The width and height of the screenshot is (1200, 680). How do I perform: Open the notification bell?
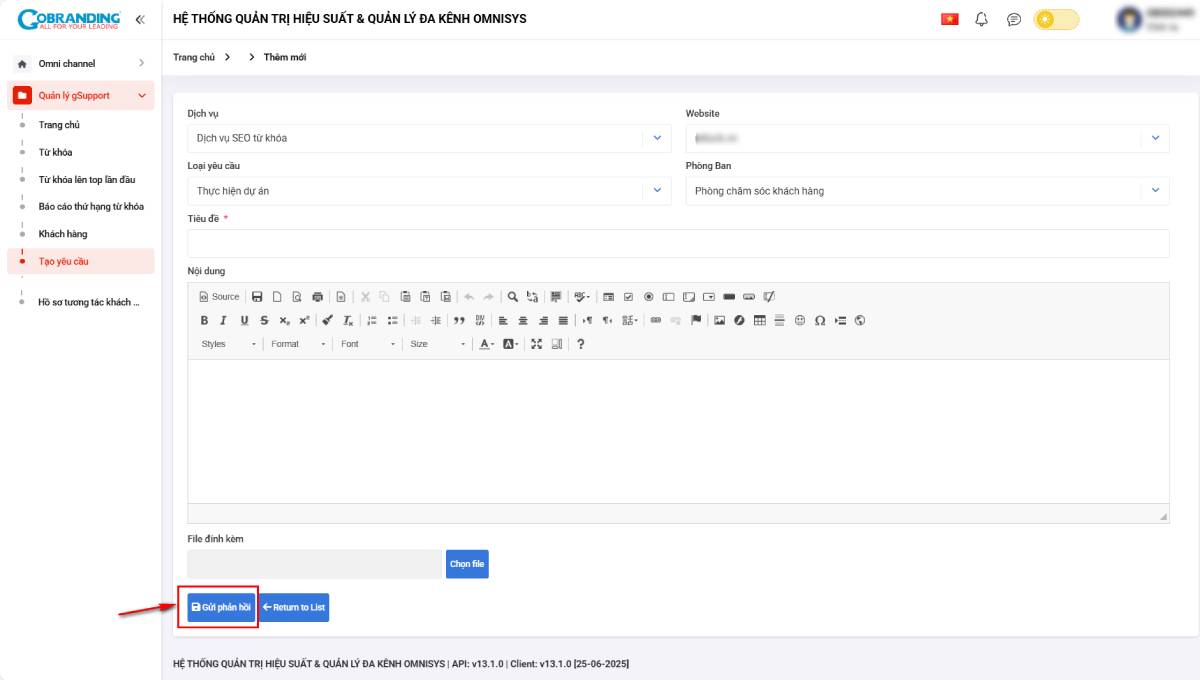pos(981,19)
